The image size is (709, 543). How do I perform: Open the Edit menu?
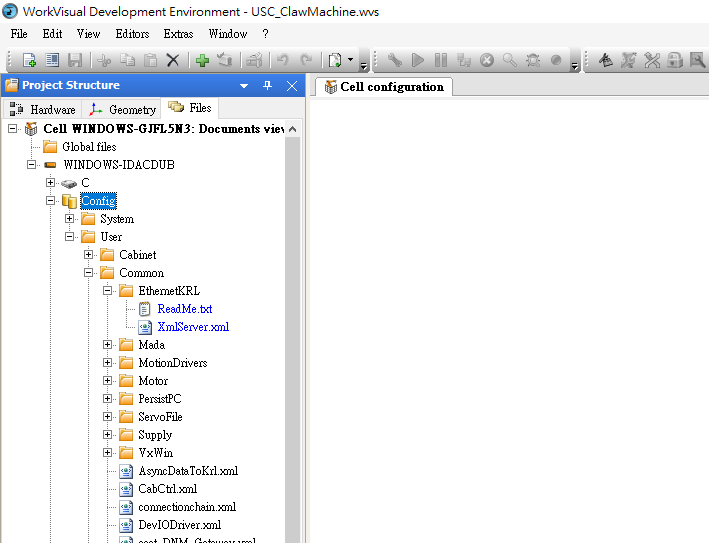tap(52, 34)
